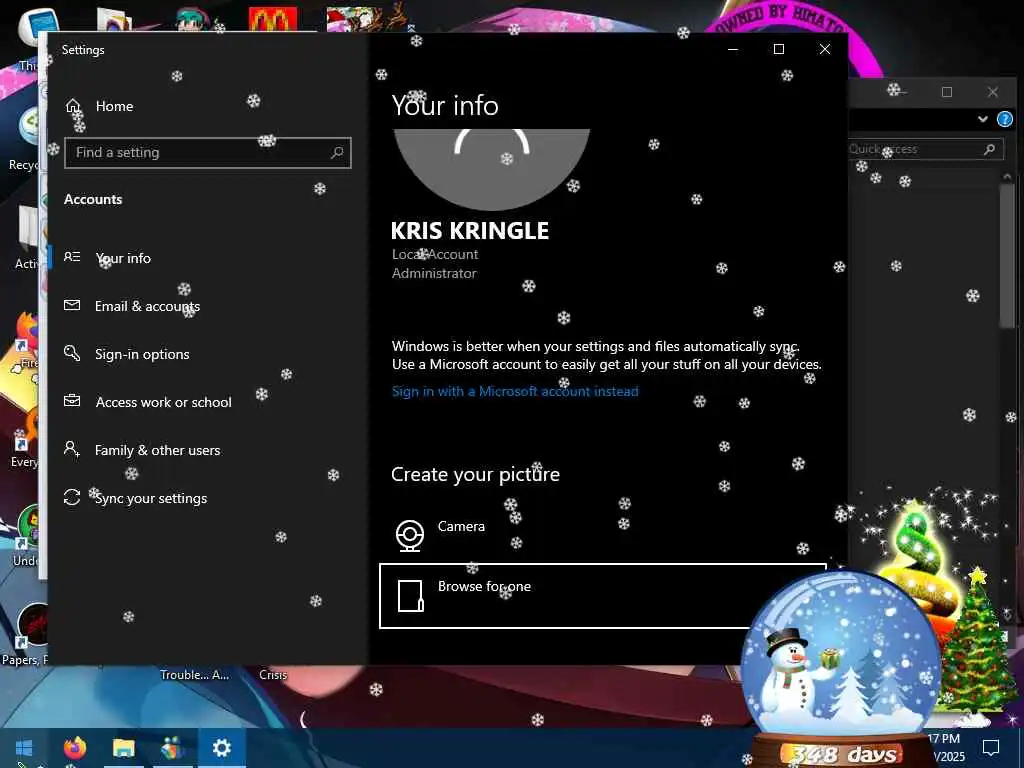Click the account profile picture placeholder

click(x=492, y=168)
